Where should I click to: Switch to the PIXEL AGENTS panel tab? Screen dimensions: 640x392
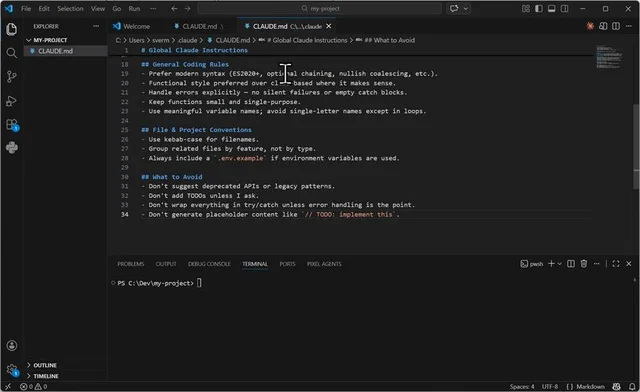pos(324,264)
